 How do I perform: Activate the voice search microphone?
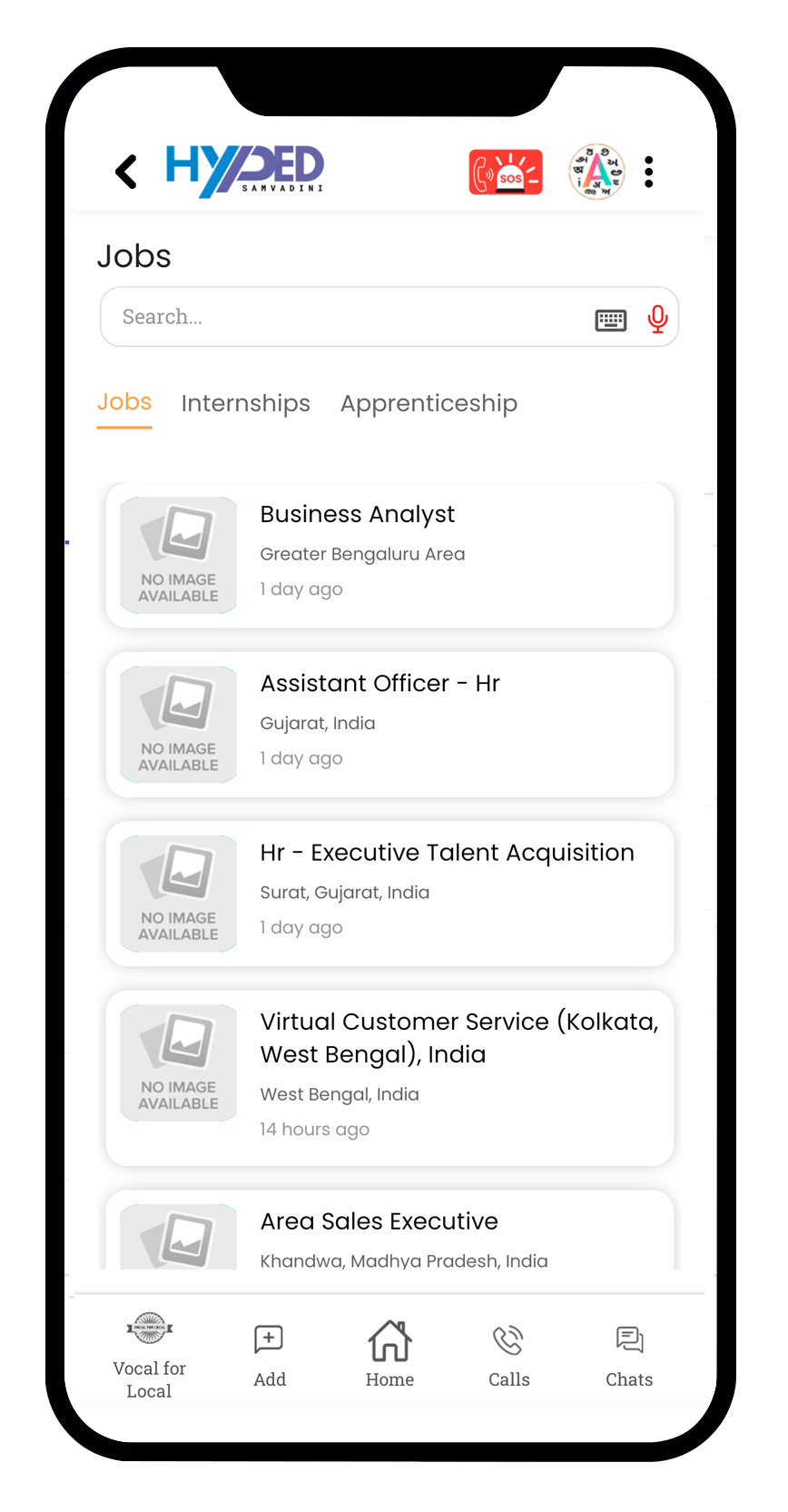click(658, 319)
